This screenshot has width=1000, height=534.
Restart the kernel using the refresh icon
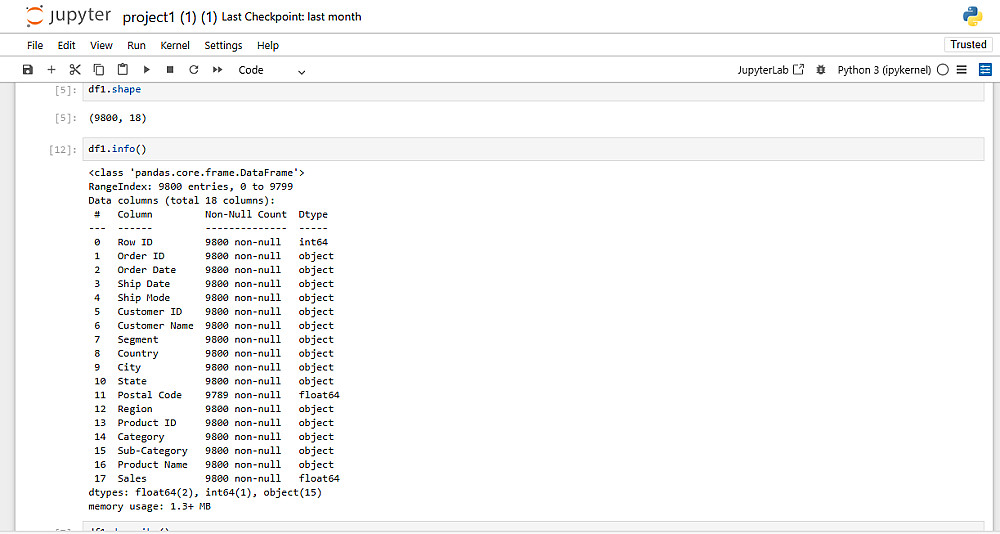pos(194,70)
